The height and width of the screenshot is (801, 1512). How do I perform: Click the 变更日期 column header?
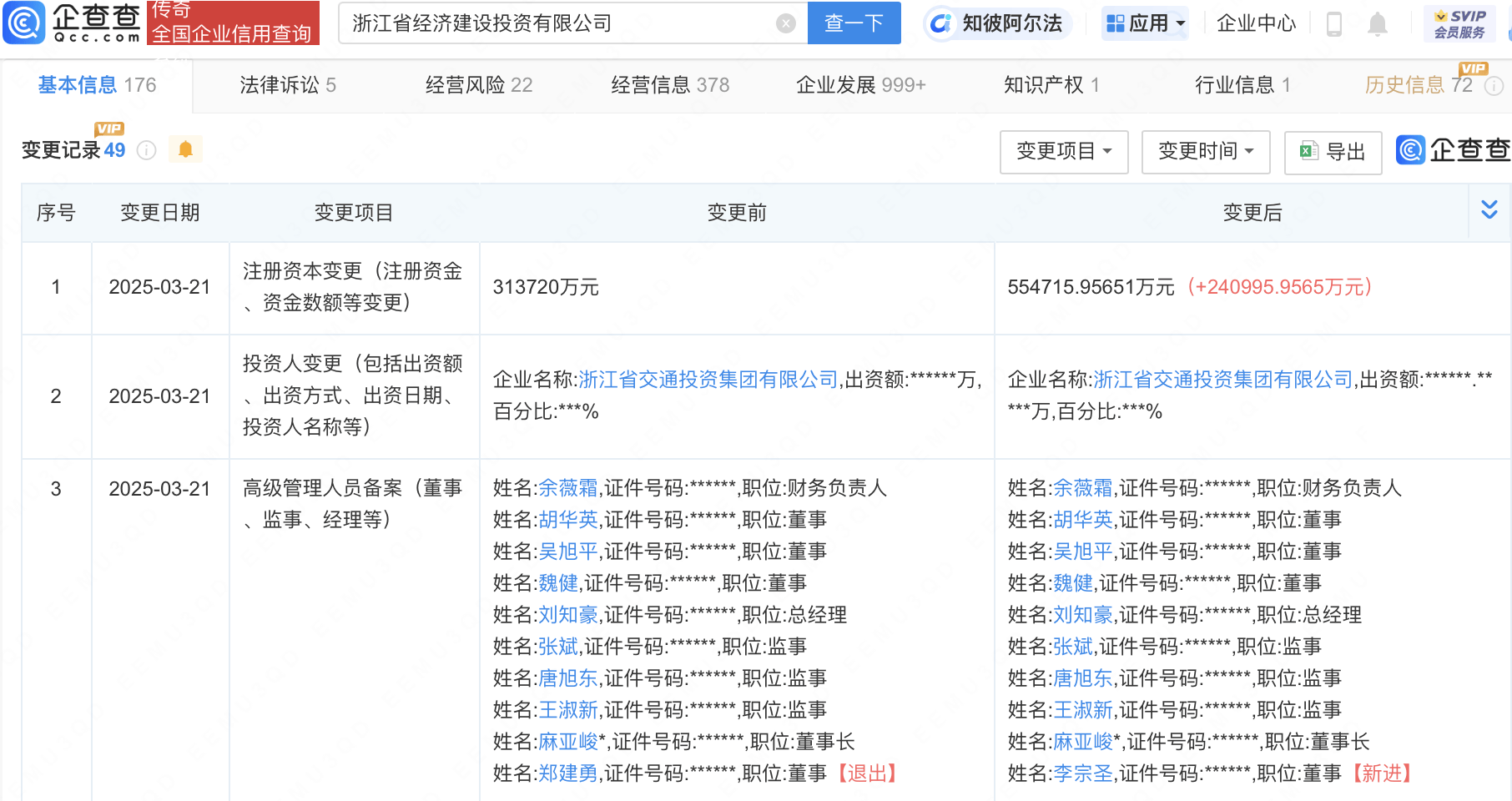pos(160,213)
